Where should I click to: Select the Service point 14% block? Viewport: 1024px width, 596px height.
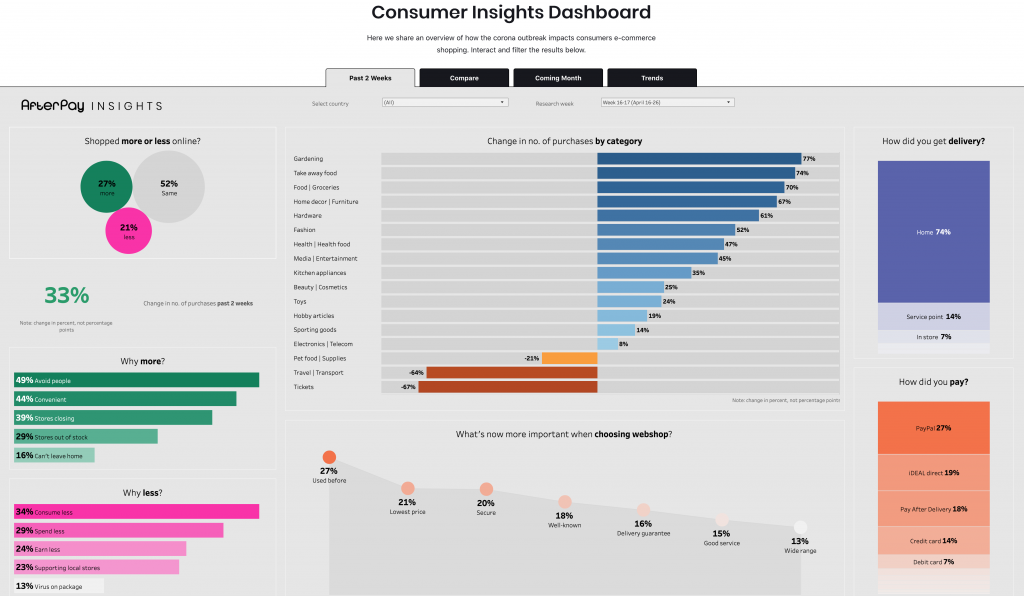tap(933, 317)
